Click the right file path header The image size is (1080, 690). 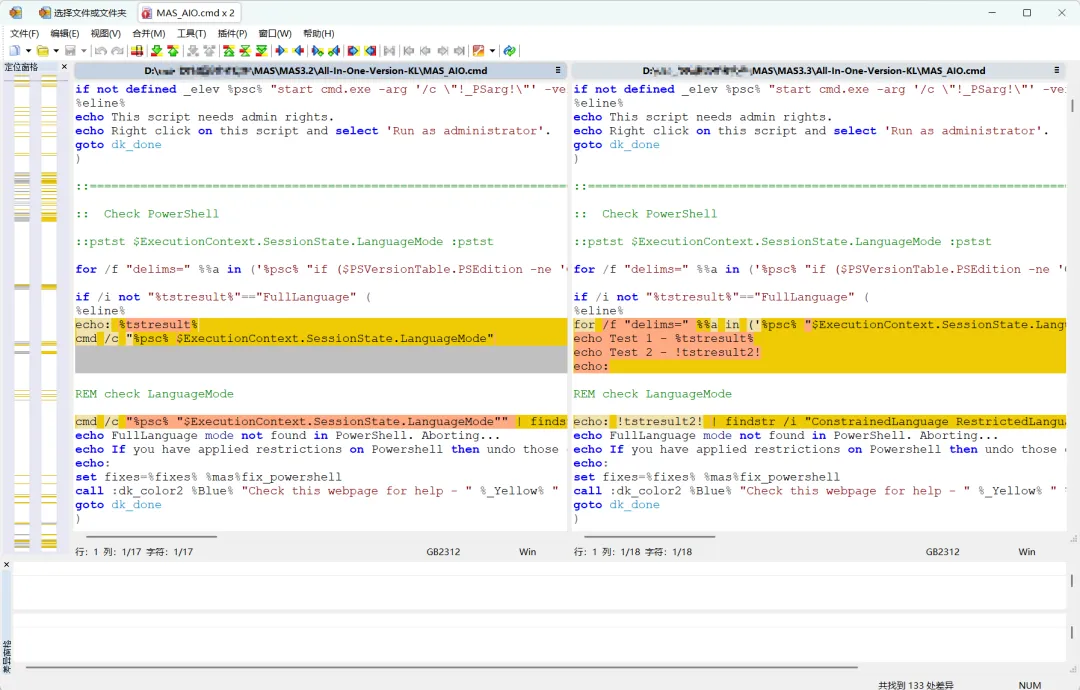[x=814, y=71]
